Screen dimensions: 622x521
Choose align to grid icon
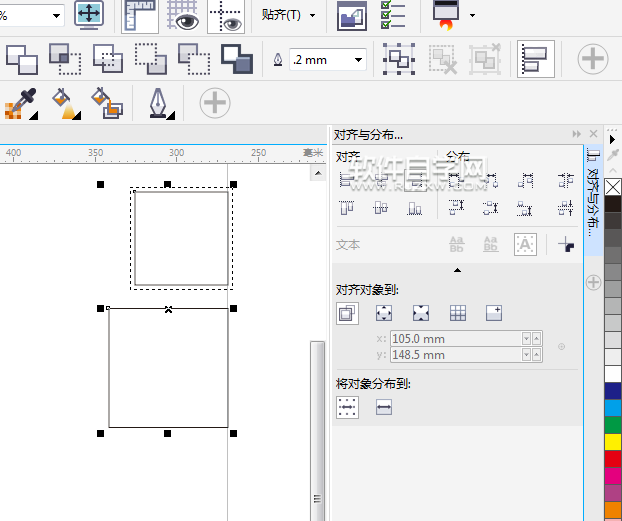pyautogui.click(x=458, y=313)
